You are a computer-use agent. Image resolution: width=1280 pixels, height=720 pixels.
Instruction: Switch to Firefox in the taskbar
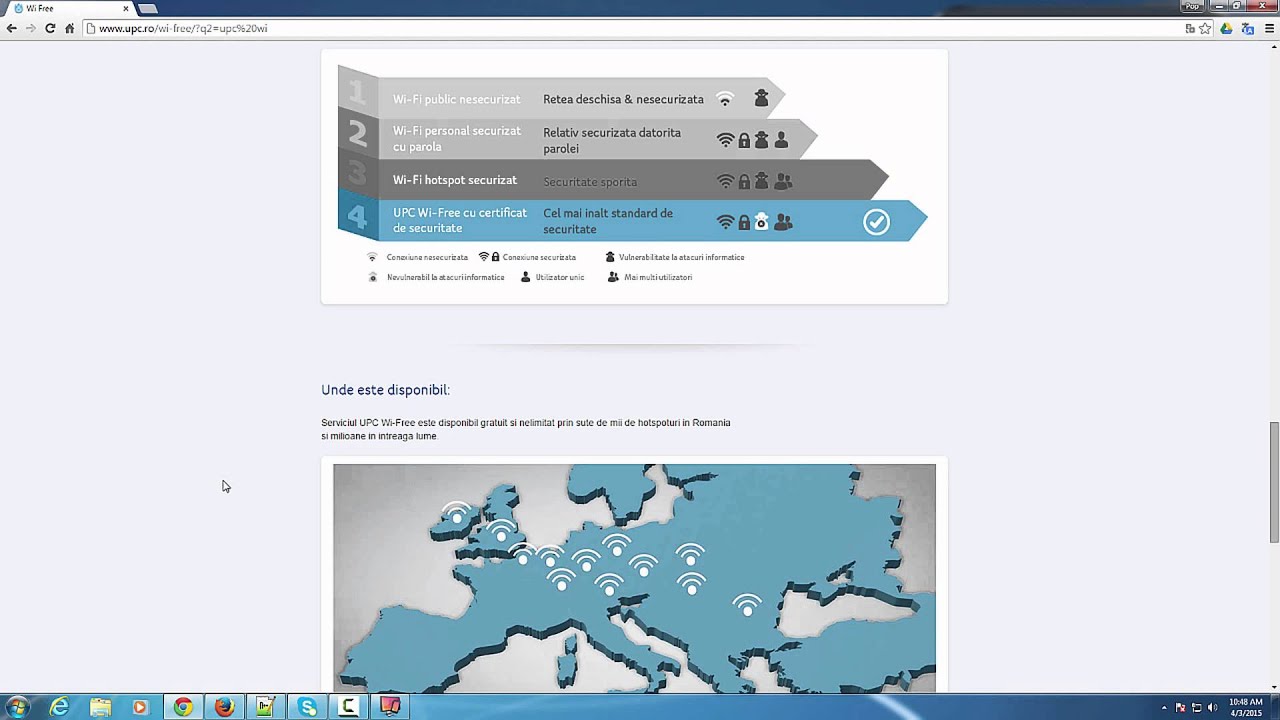(x=224, y=707)
